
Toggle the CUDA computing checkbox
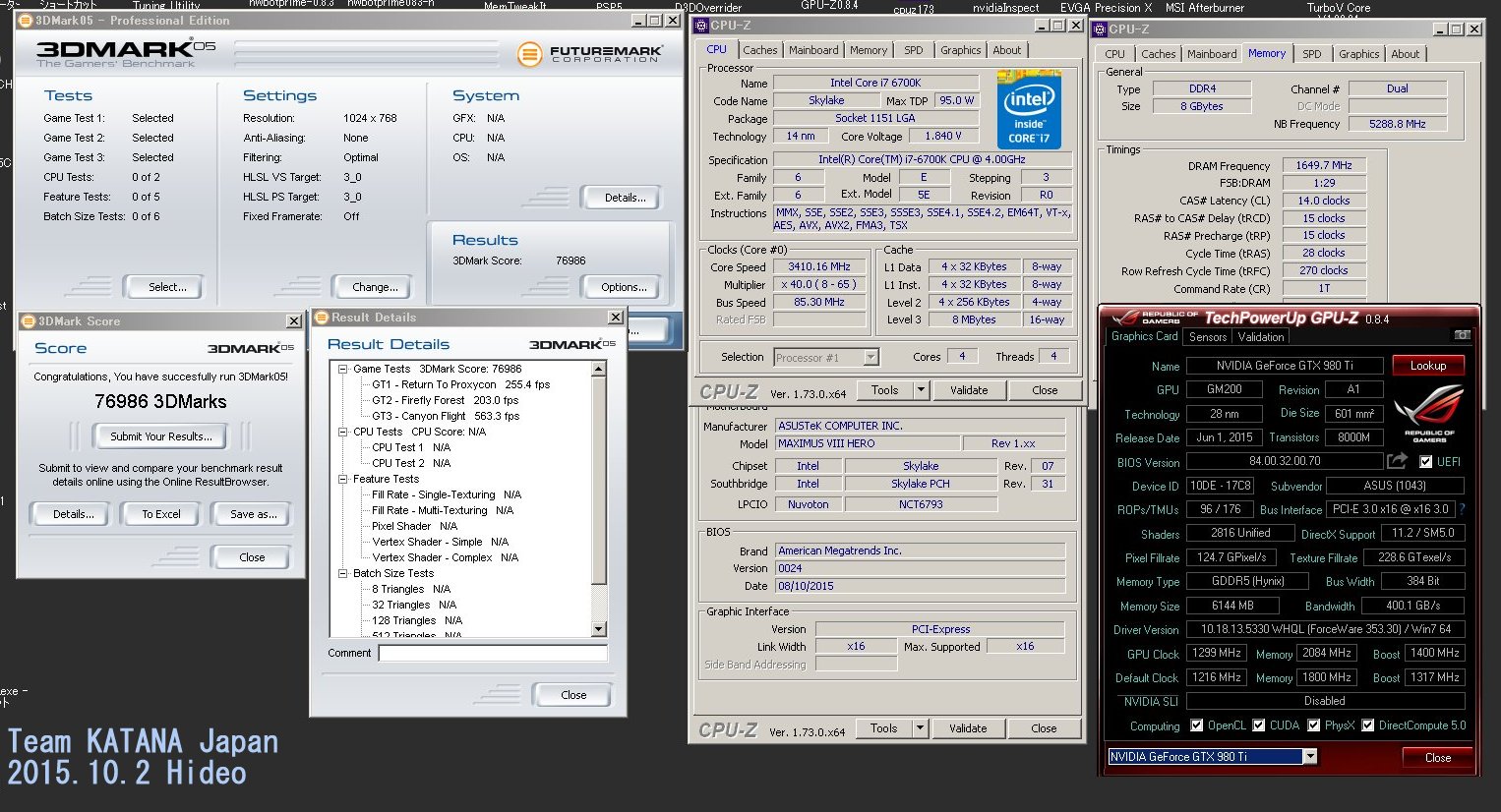pyautogui.click(x=1258, y=725)
